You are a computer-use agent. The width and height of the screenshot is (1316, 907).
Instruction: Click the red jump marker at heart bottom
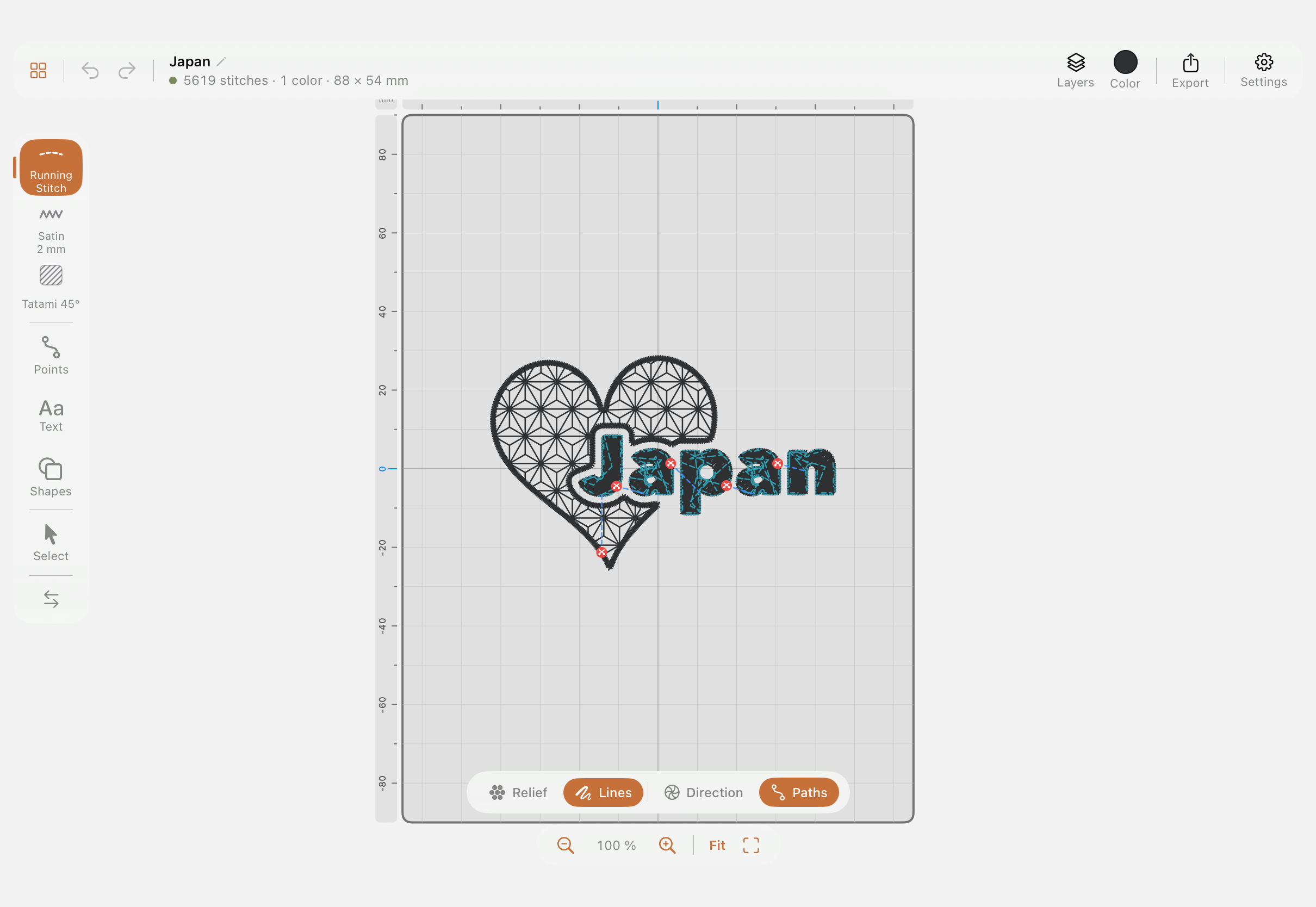click(602, 552)
